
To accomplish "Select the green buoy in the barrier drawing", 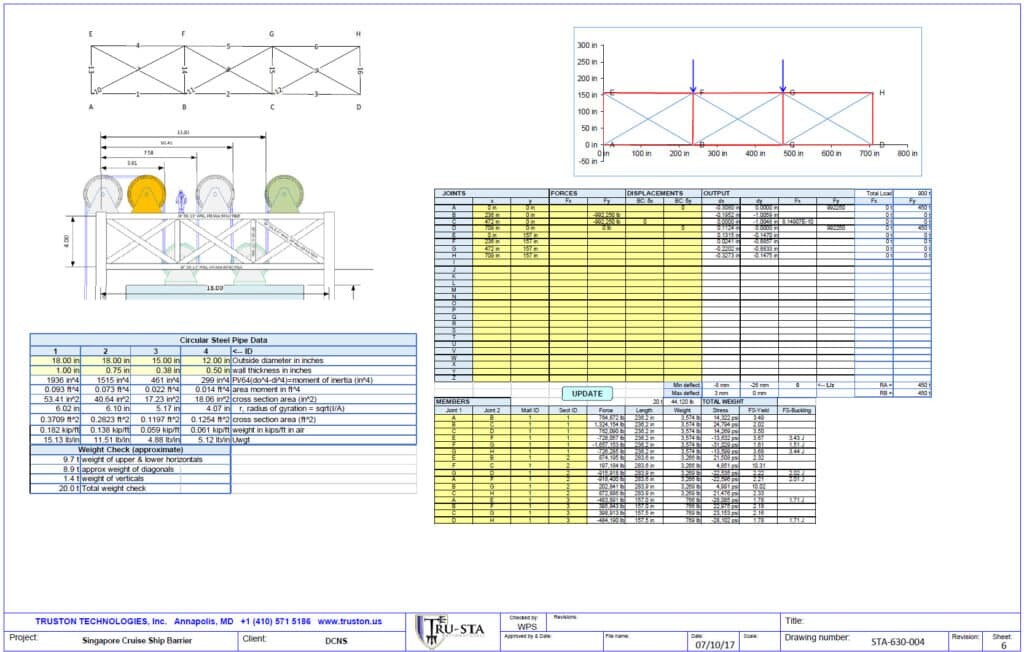I will (x=284, y=193).
